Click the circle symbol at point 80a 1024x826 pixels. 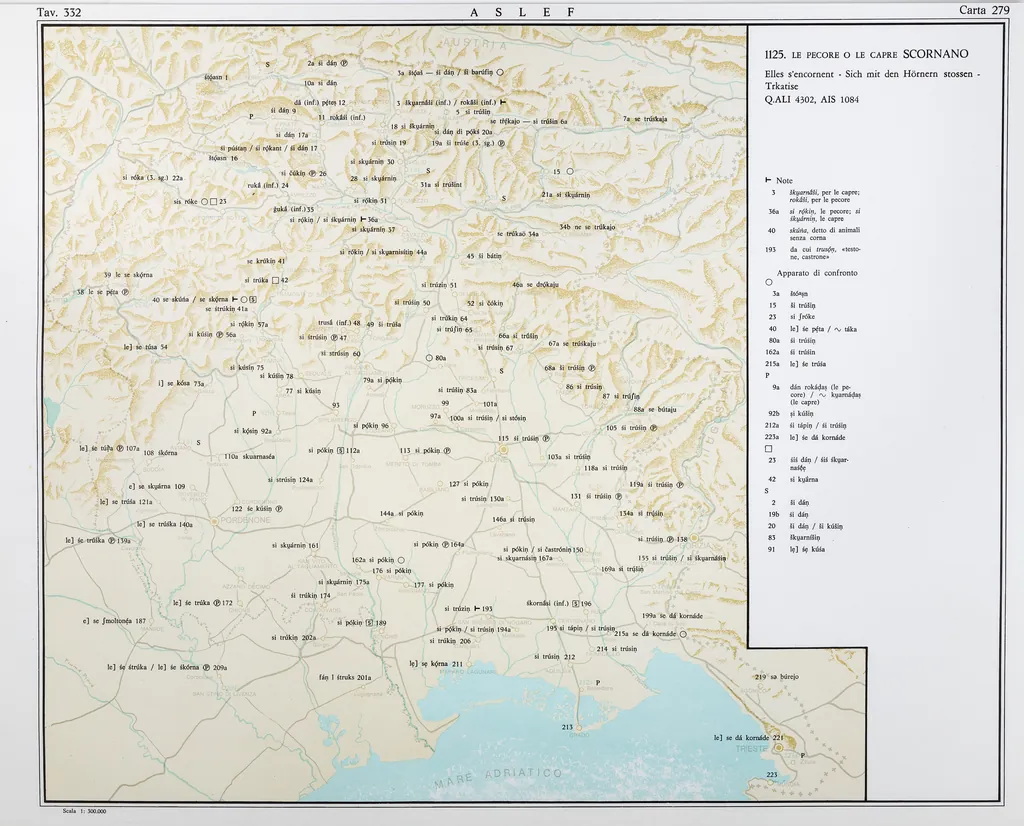429,357
